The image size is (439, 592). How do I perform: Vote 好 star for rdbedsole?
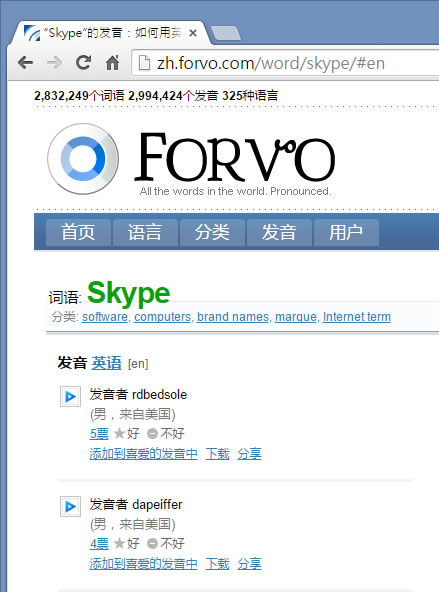coord(126,433)
